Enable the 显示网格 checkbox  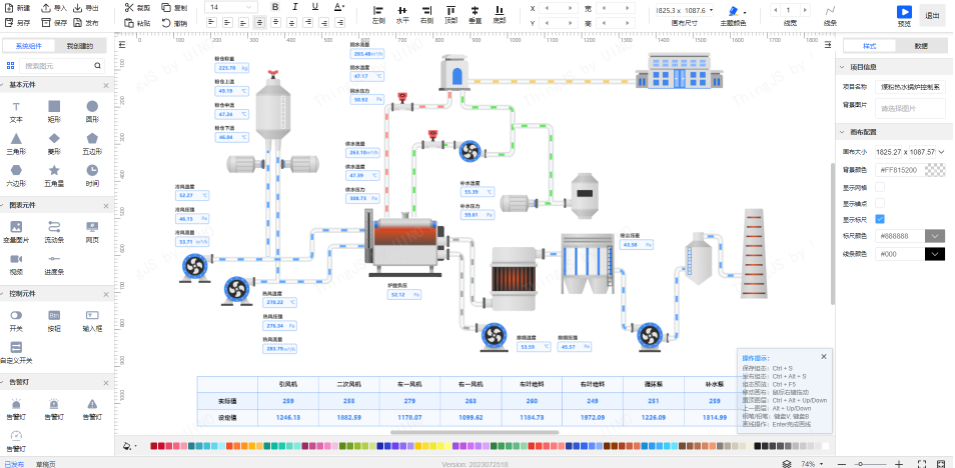880,187
